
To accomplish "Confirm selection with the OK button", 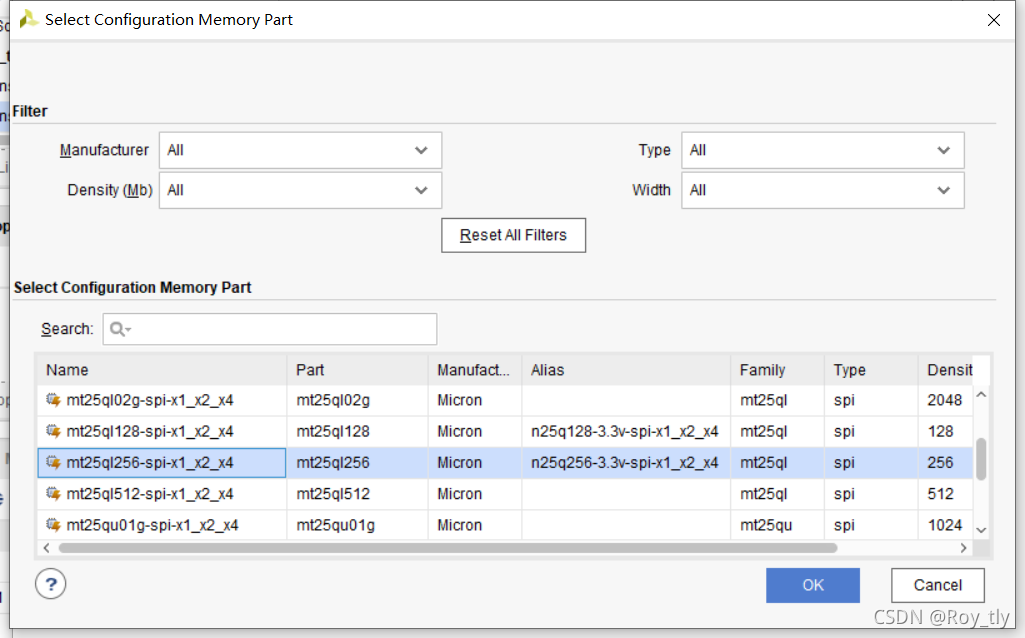I will (x=813, y=585).
